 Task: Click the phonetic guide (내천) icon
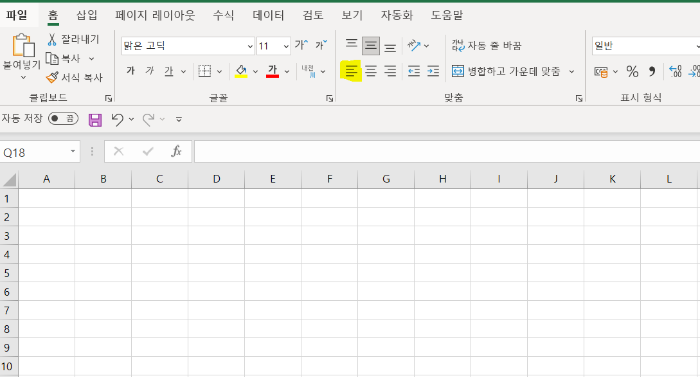pyautogui.click(x=308, y=71)
